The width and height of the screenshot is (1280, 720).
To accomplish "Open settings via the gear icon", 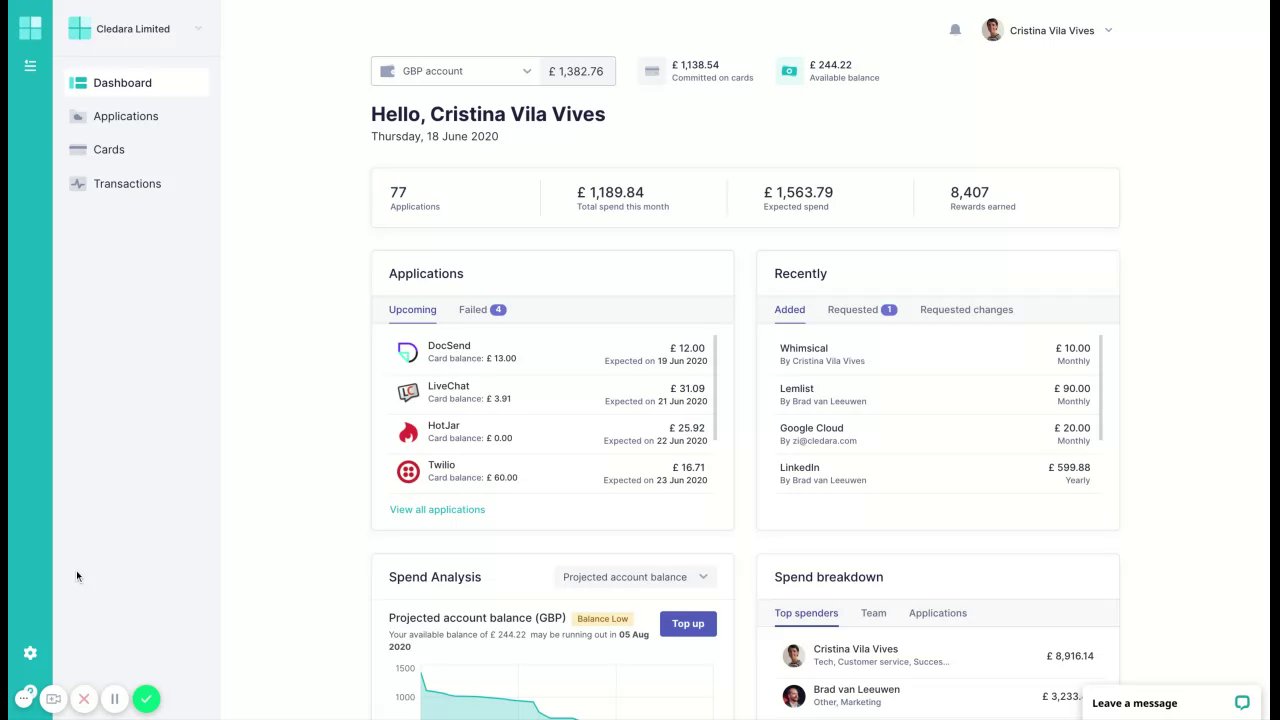I will point(30,653).
